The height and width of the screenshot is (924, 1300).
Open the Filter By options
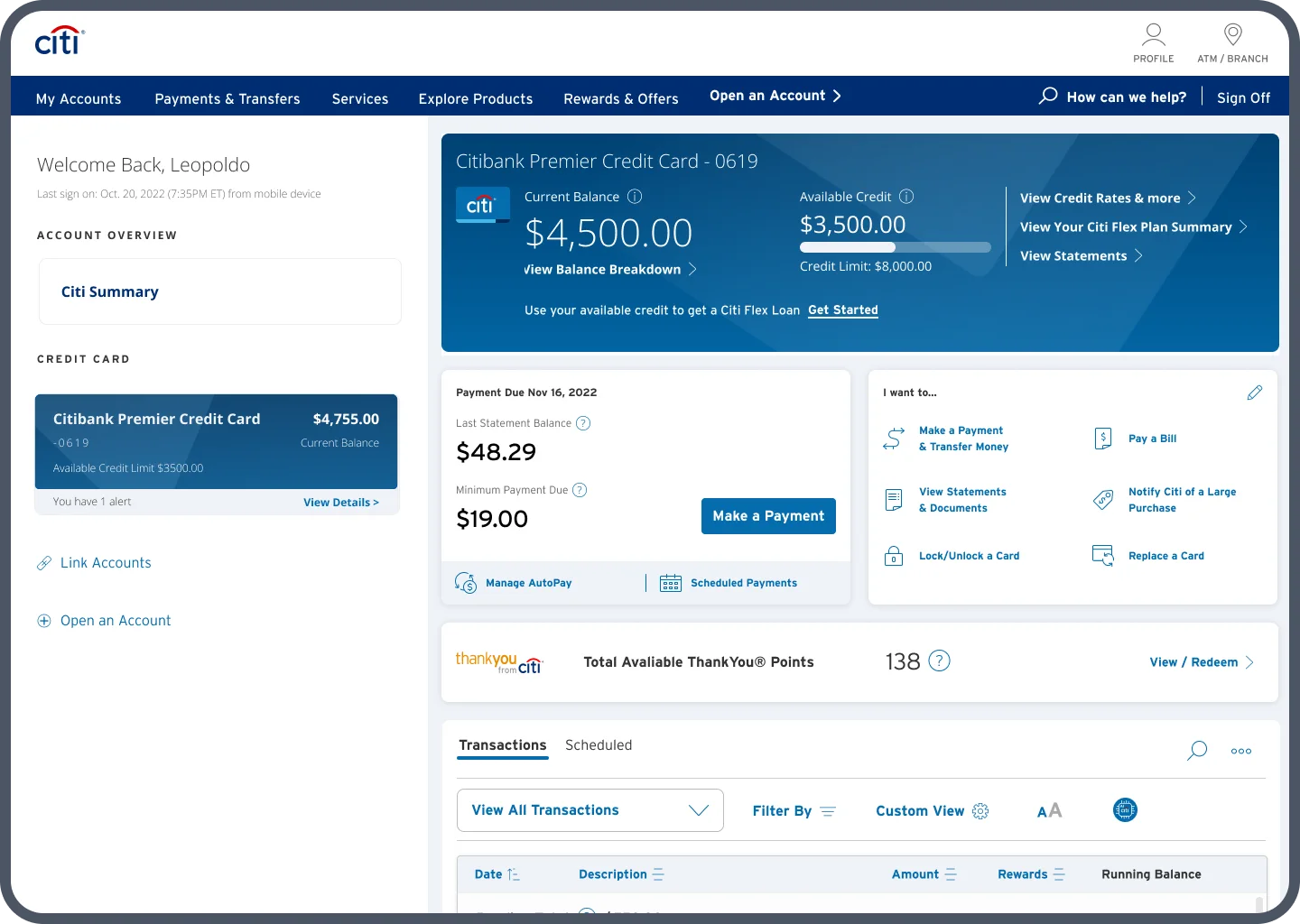click(794, 811)
